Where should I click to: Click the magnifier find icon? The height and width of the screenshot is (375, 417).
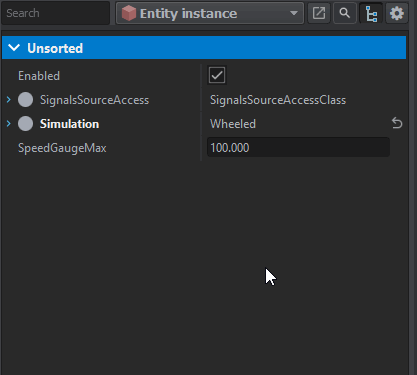tap(345, 13)
